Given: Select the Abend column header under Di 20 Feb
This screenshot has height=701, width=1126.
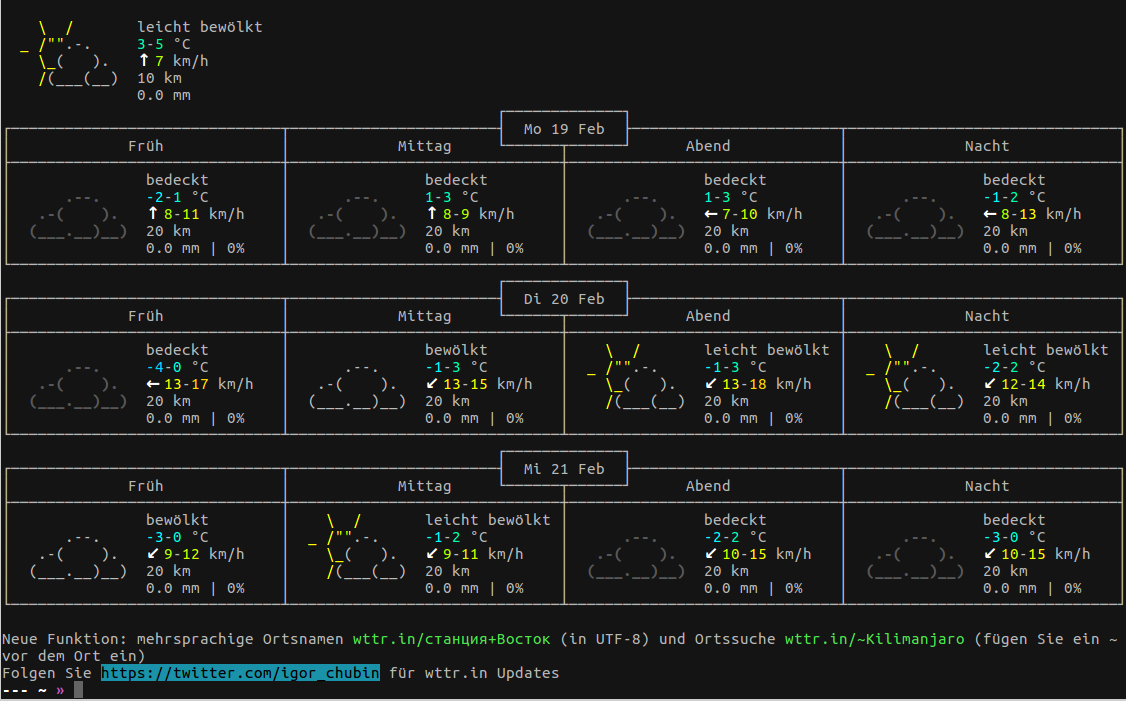Looking at the screenshot, I should (x=707, y=316).
